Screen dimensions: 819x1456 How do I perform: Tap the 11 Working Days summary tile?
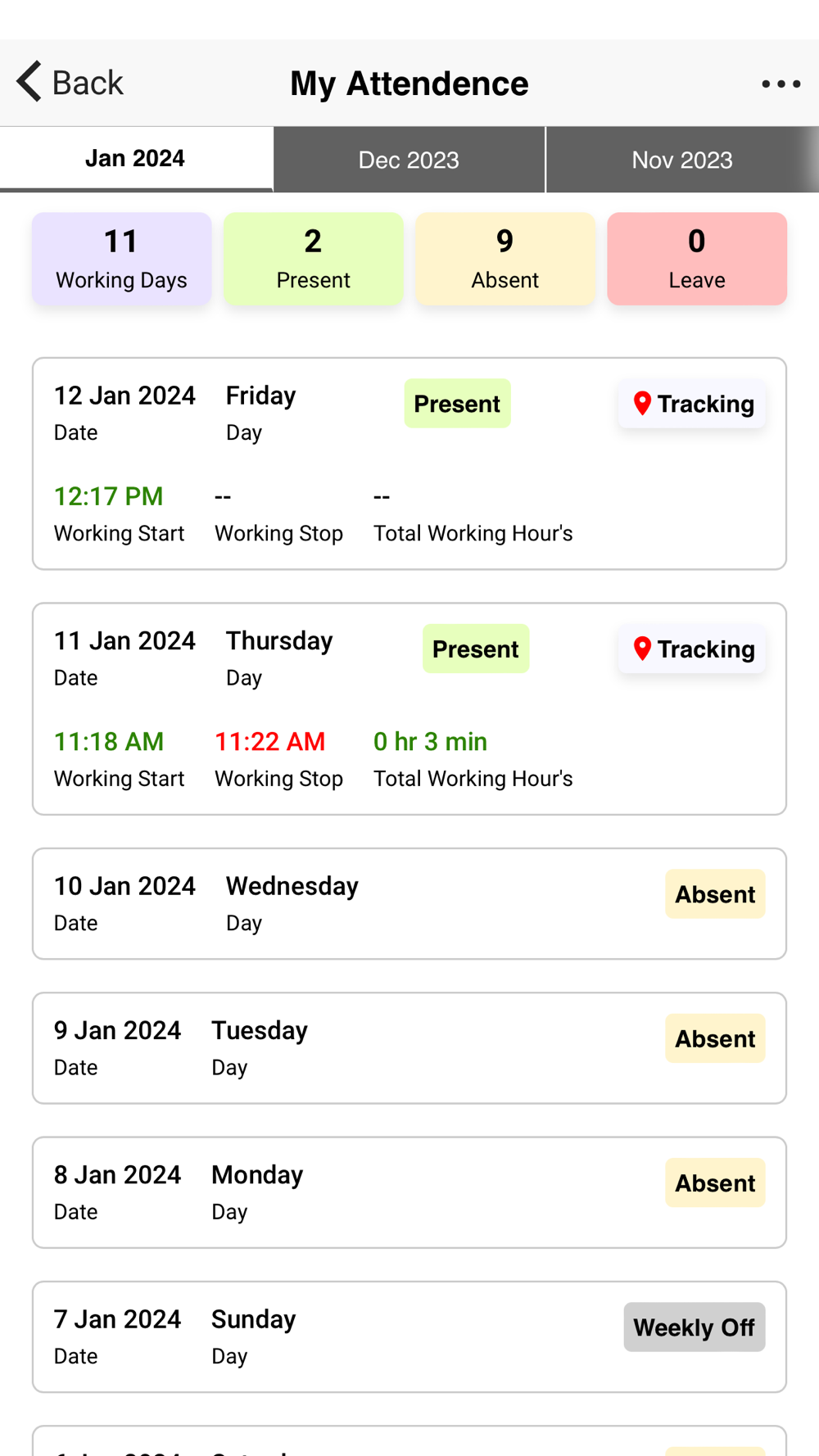pos(122,259)
